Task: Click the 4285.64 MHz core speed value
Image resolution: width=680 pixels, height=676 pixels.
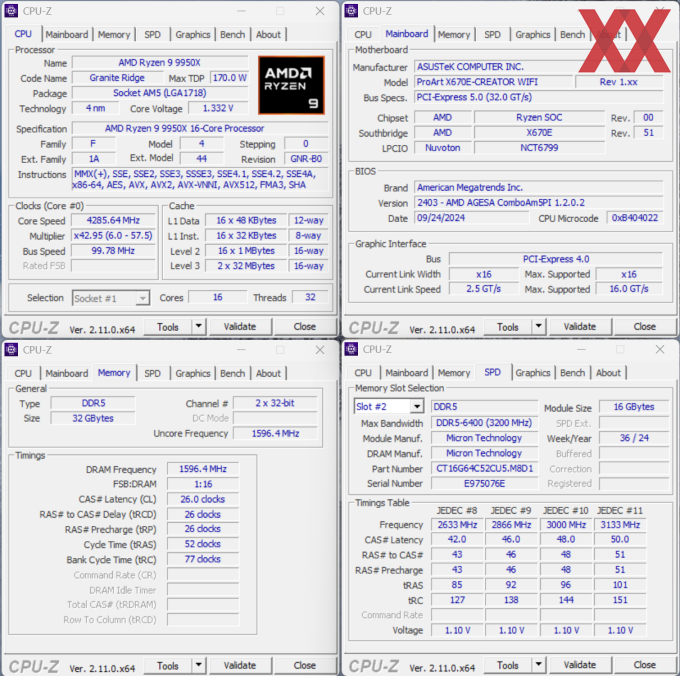Action: click(x=113, y=220)
